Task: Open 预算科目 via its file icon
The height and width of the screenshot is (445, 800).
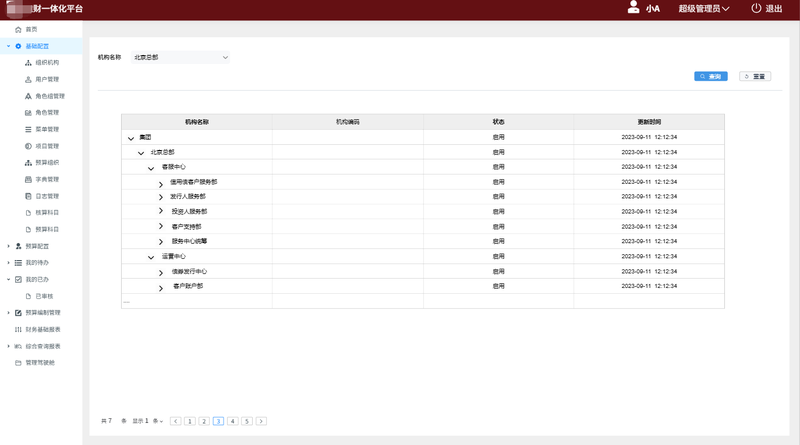Action: (x=28, y=230)
